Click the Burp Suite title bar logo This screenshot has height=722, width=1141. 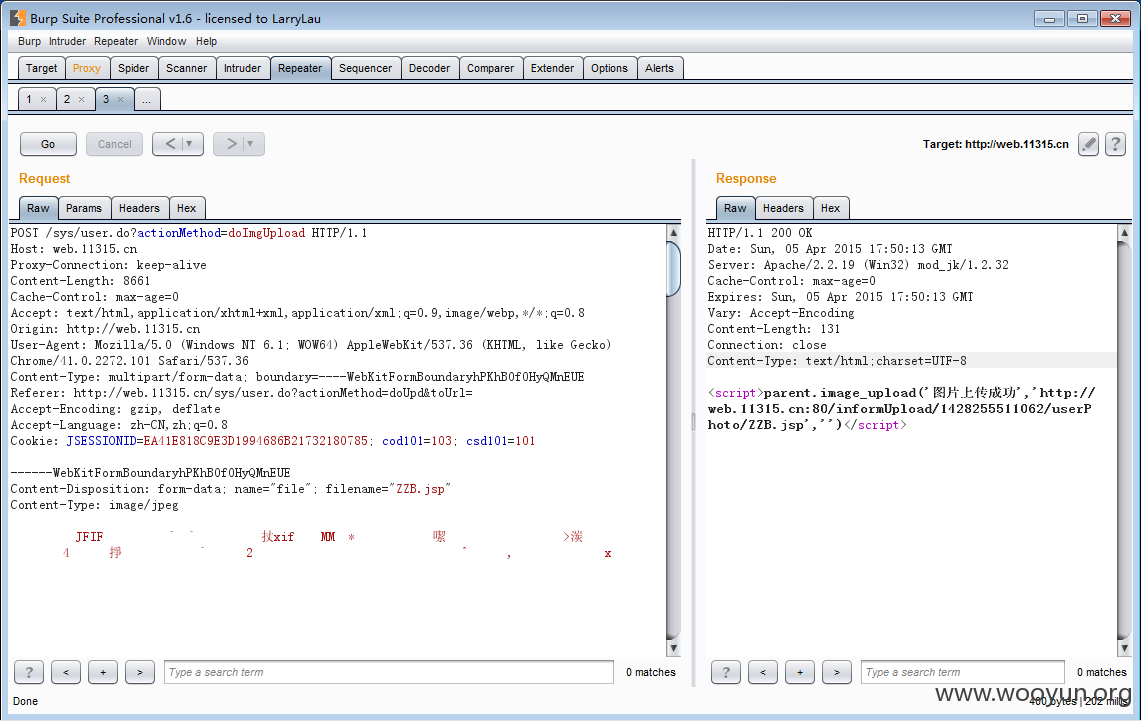pos(17,18)
